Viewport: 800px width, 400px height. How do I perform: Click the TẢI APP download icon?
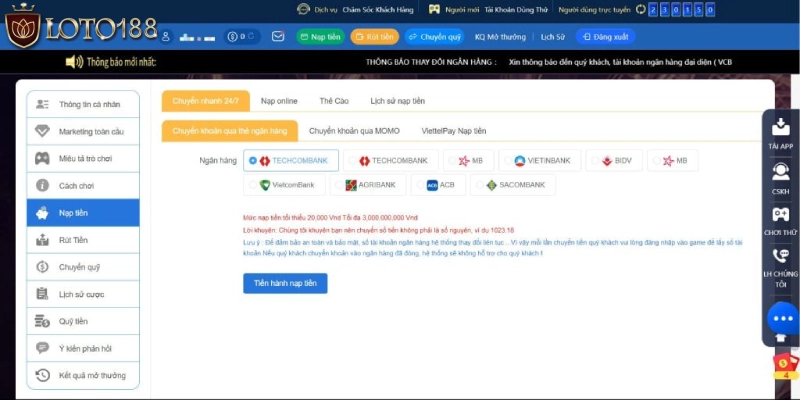780,127
